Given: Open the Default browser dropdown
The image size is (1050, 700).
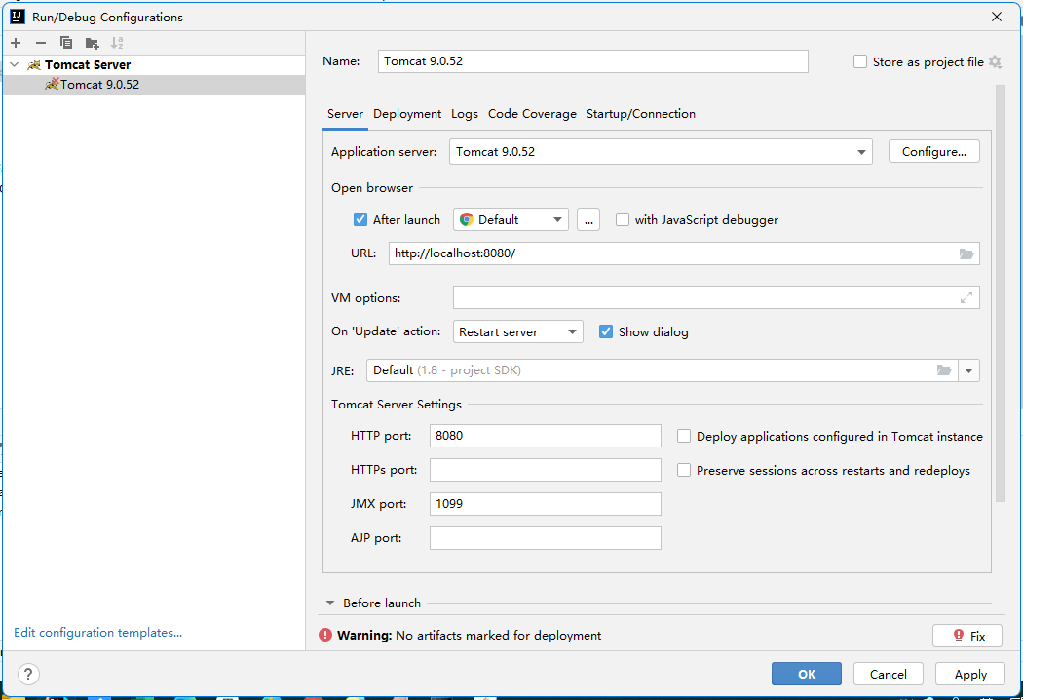Looking at the screenshot, I should [x=511, y=220].
